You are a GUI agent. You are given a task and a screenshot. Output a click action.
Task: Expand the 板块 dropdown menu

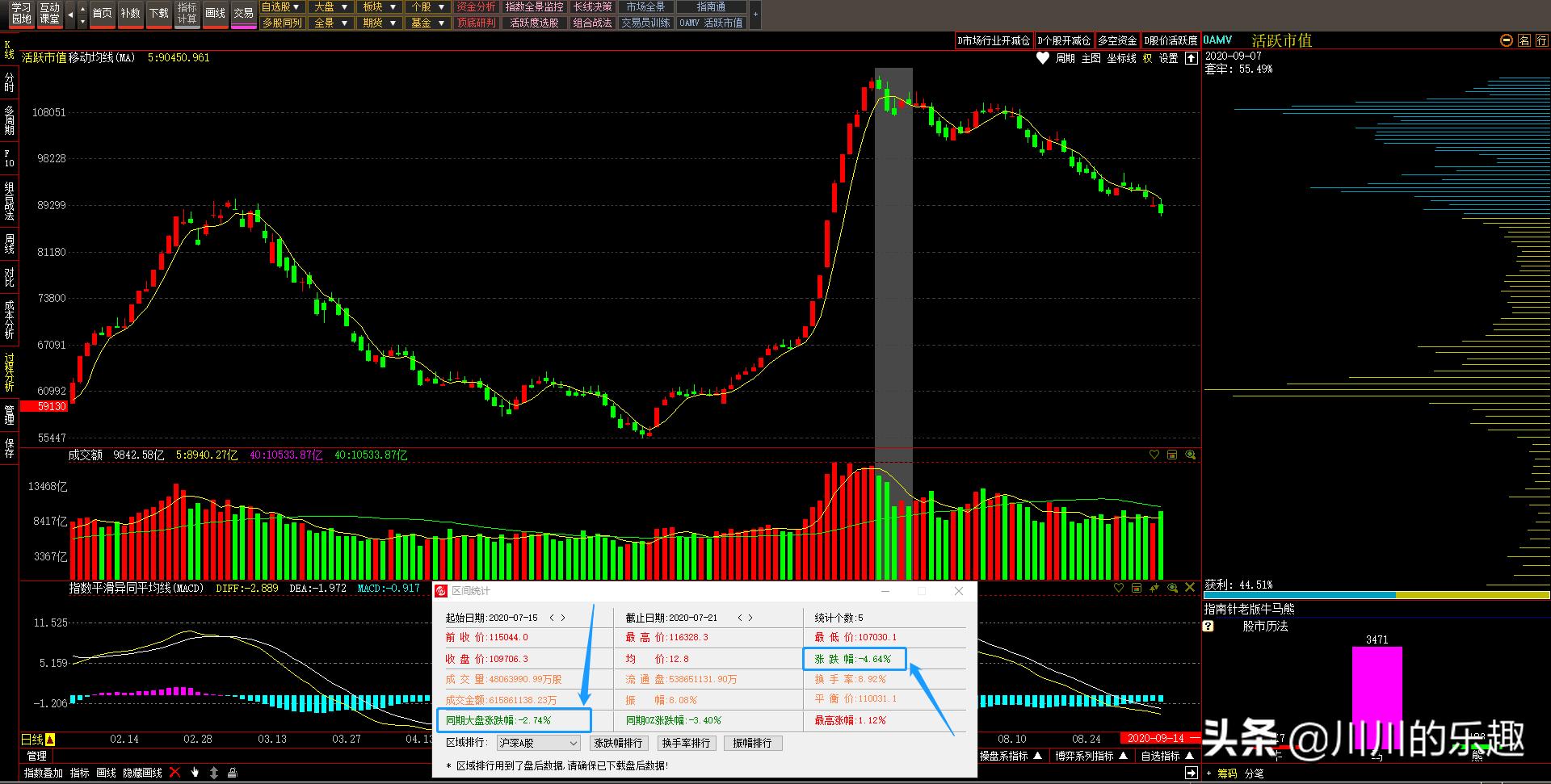tap(380, 6)
